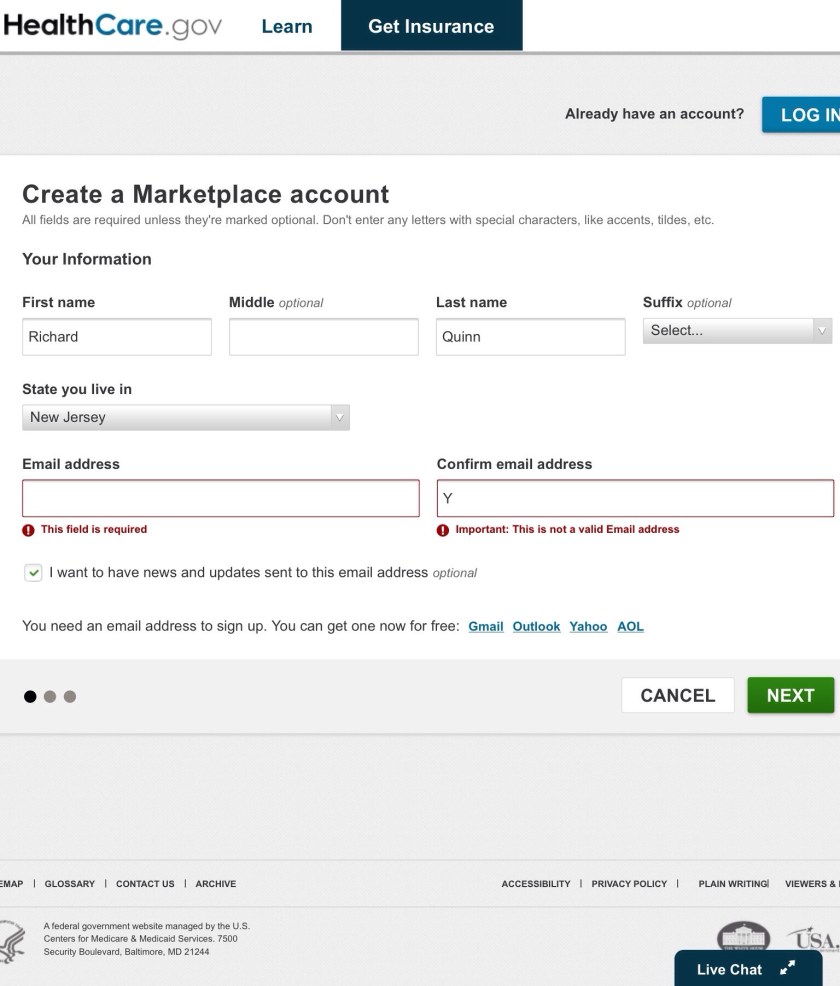This screenshot has height=986, width=840.
Task: Uncheck the news and updates checkbox
Action: click(34, 573)
